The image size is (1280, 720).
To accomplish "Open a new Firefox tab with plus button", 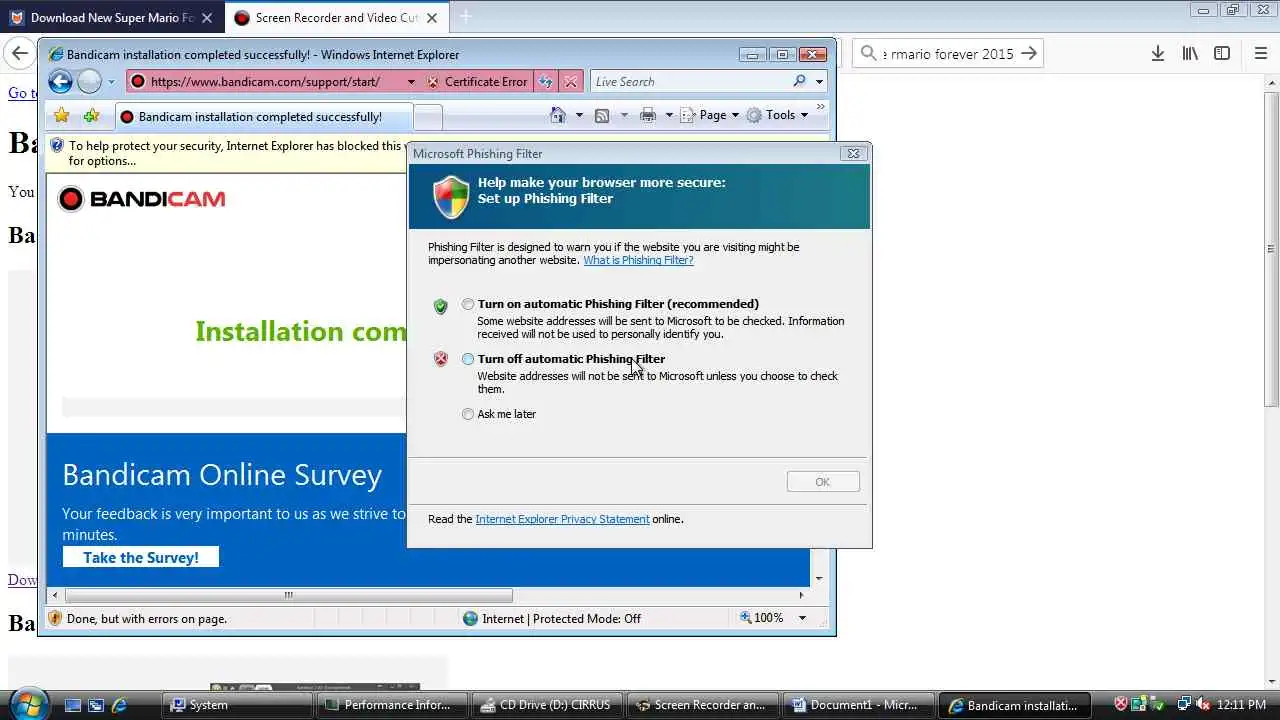I will tap(465, 17).
